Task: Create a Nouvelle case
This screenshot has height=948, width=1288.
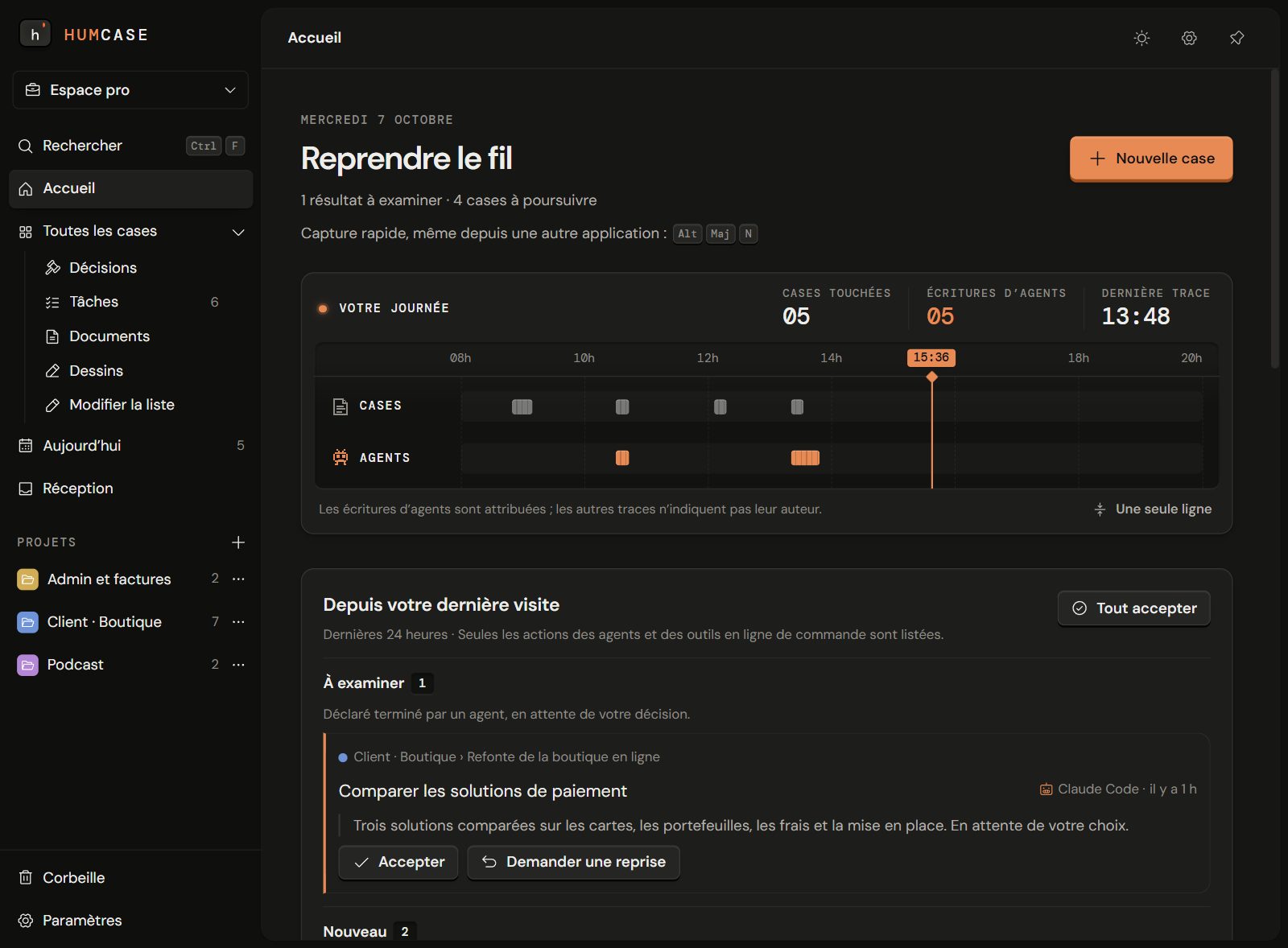Action: pos(1151,159)
